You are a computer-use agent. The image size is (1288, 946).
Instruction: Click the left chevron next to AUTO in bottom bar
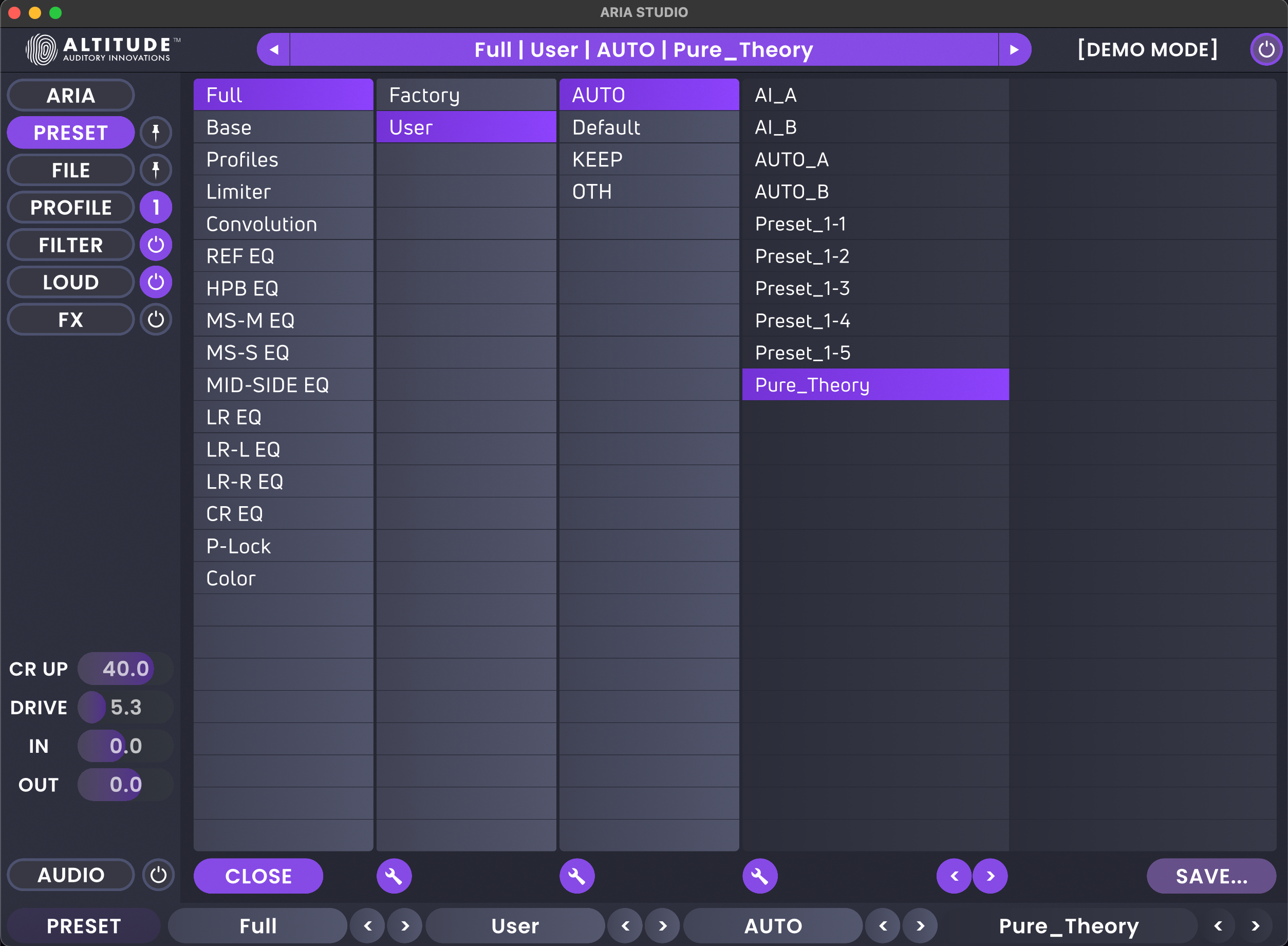coord(882,925)
